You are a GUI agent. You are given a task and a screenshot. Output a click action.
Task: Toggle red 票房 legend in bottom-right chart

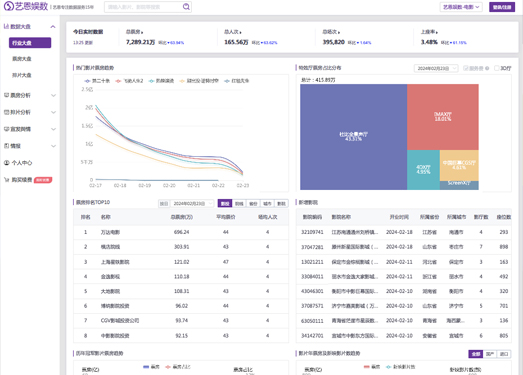(x=367, y=367)
